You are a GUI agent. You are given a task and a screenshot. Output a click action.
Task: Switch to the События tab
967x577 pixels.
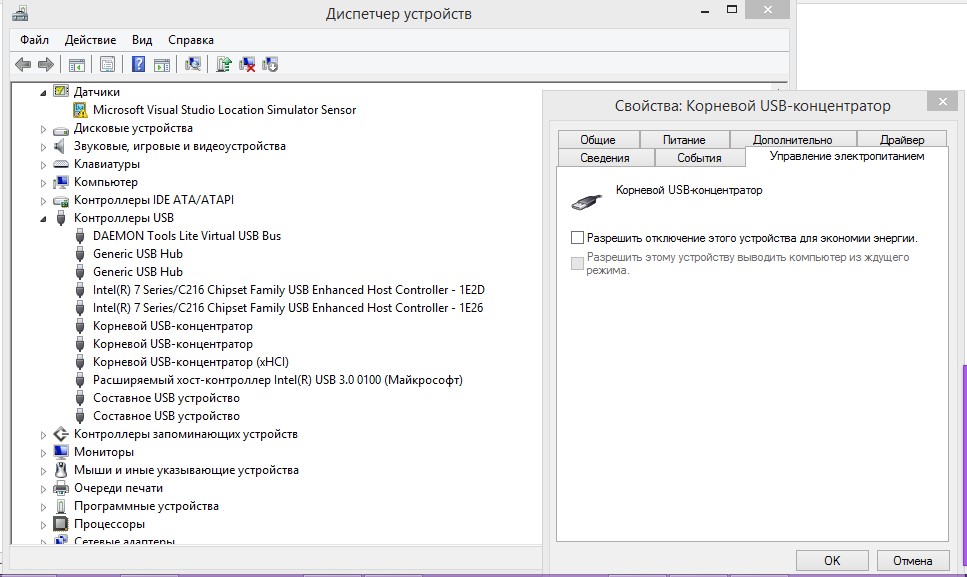tap(699, 158)
